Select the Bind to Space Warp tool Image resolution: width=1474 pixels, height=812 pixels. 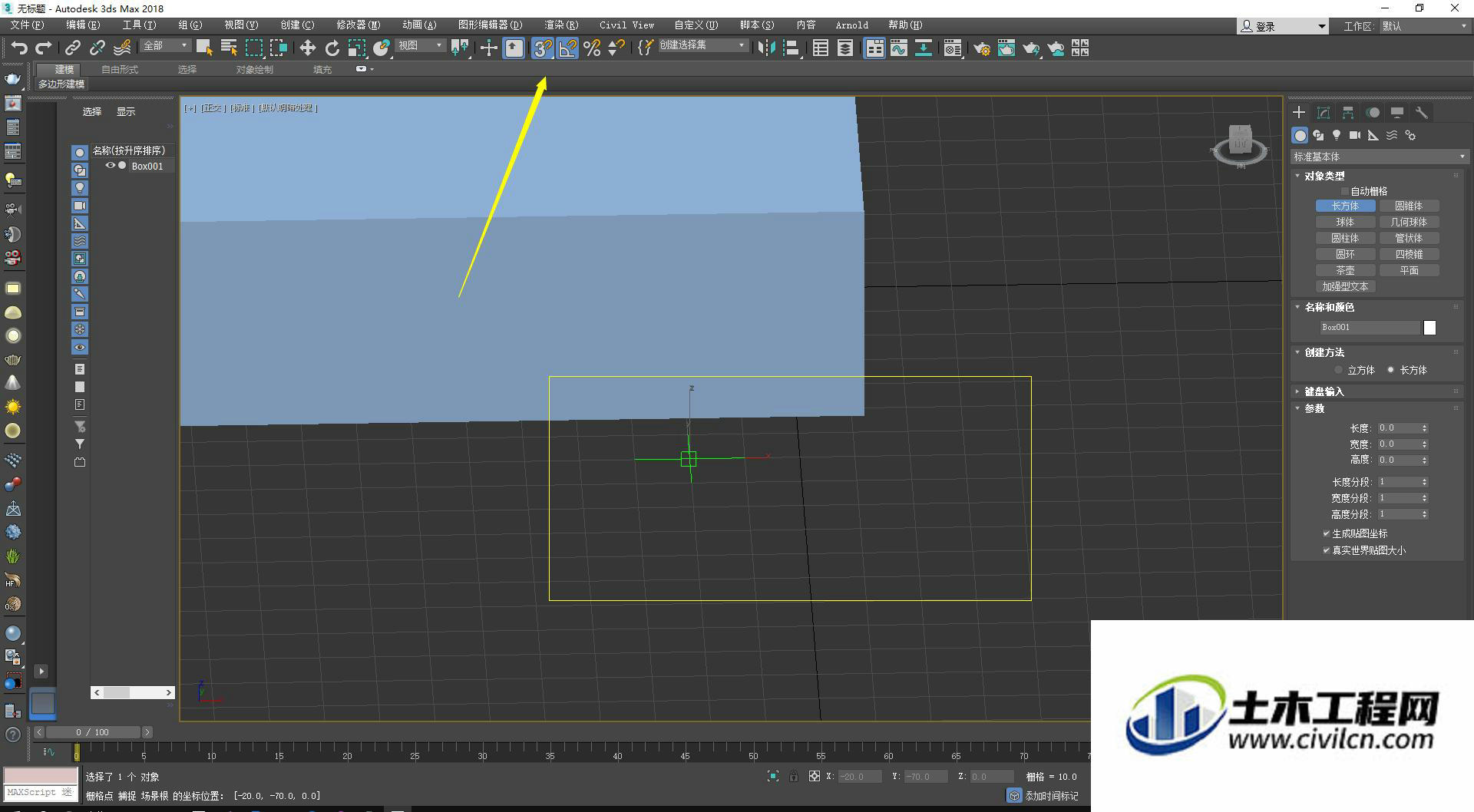click(122, 48)
